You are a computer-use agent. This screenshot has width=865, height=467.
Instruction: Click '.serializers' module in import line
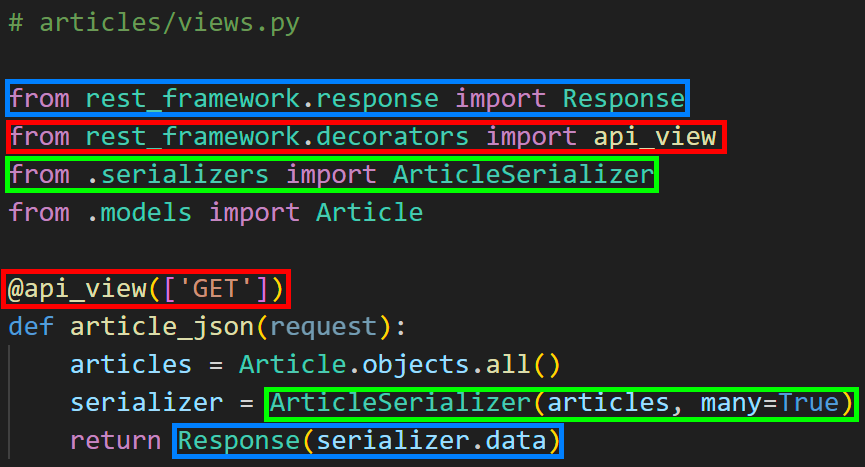coord(178,175)
